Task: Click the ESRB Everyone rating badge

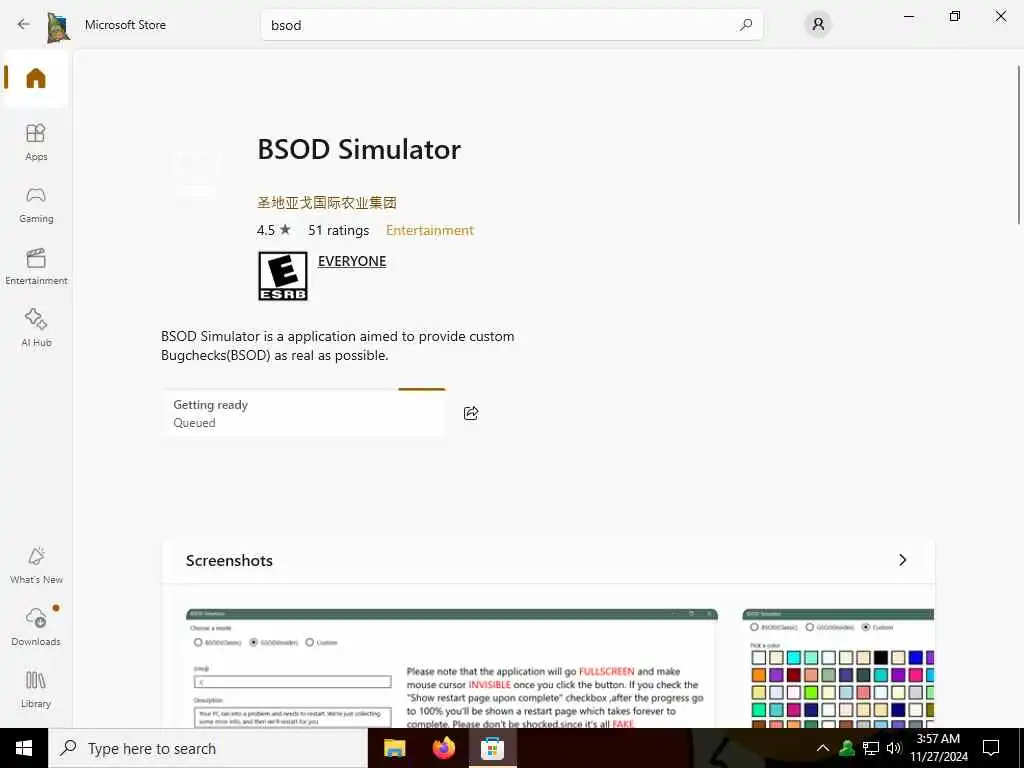Action: pos(283,276)
